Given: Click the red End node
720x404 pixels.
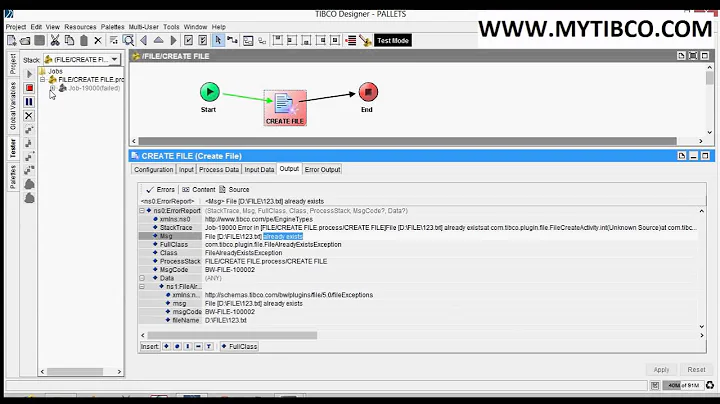Looking at the screenshot, I should pyautogui.click(x=368, y=92).
